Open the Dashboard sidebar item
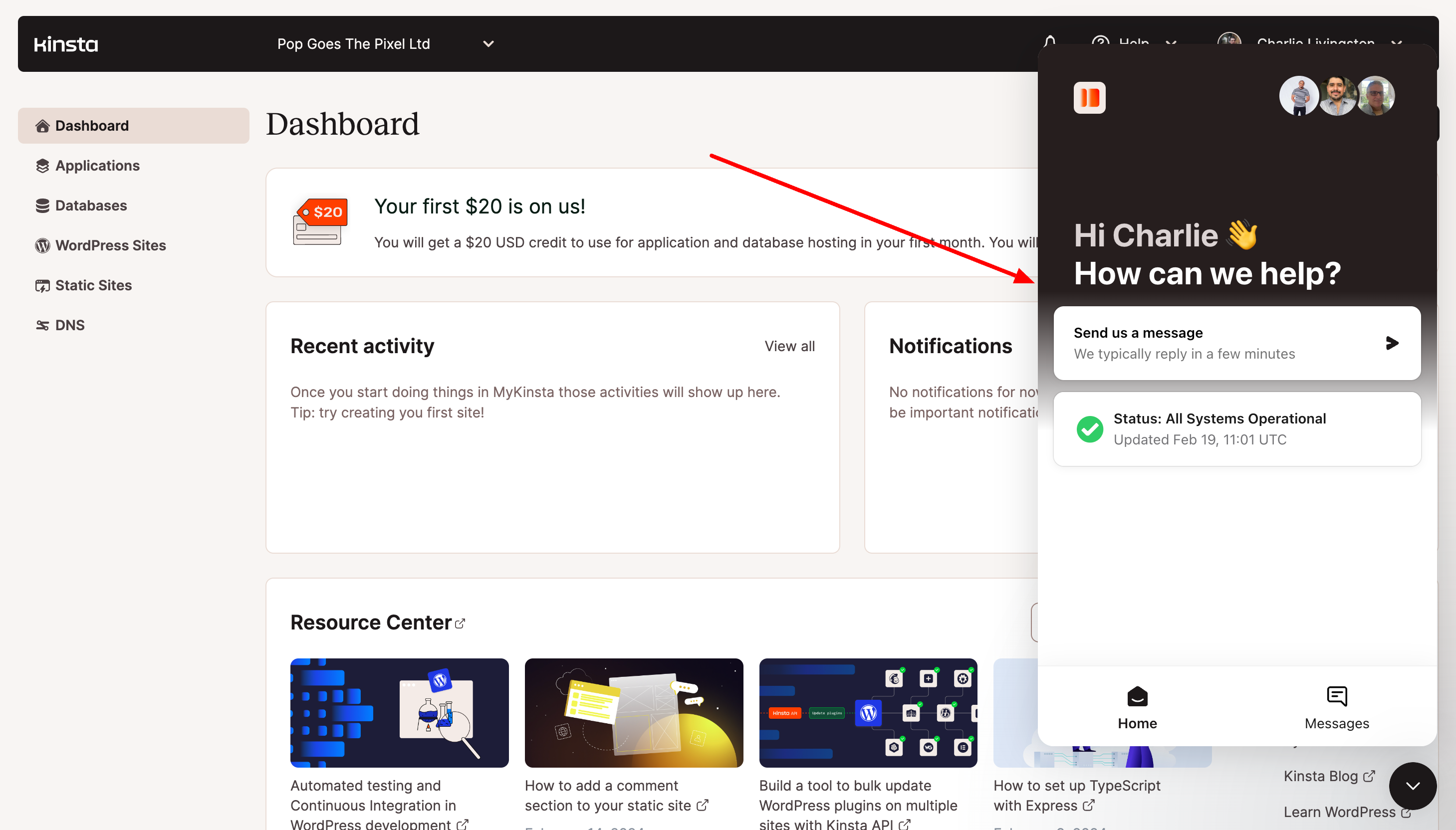This screenshot has width=1456, height=830. [x=133, y=125]
